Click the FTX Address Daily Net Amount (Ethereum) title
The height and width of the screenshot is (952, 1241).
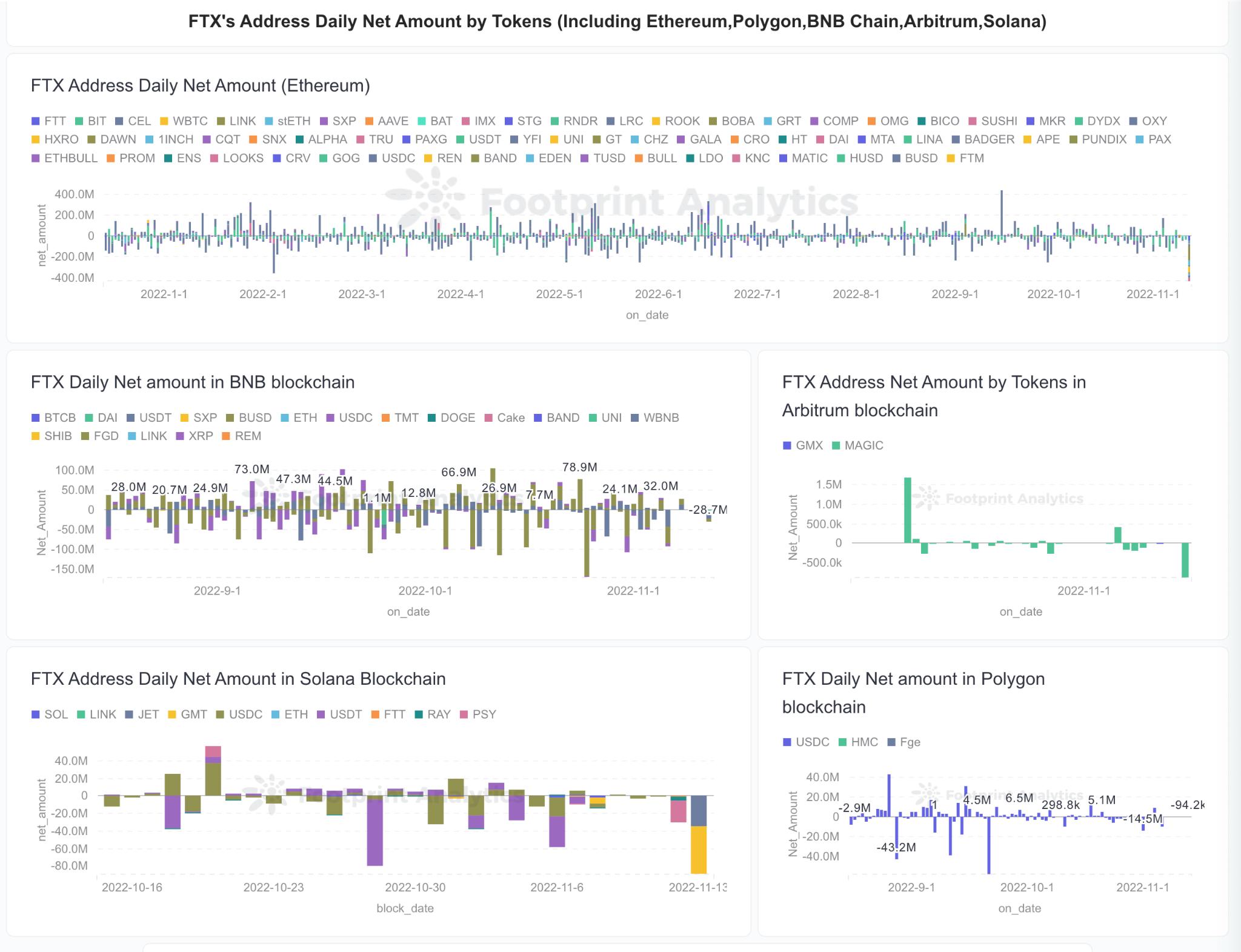coord(201,85)
